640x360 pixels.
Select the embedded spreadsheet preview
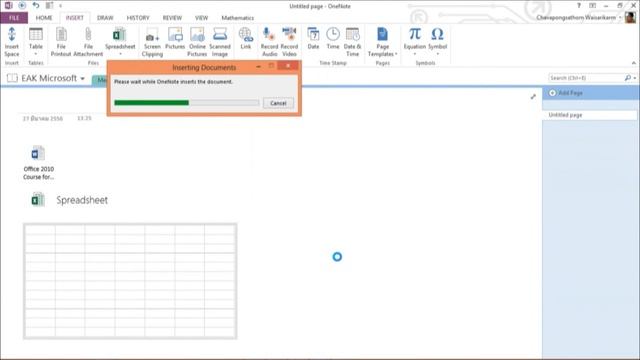pos(130,281)
